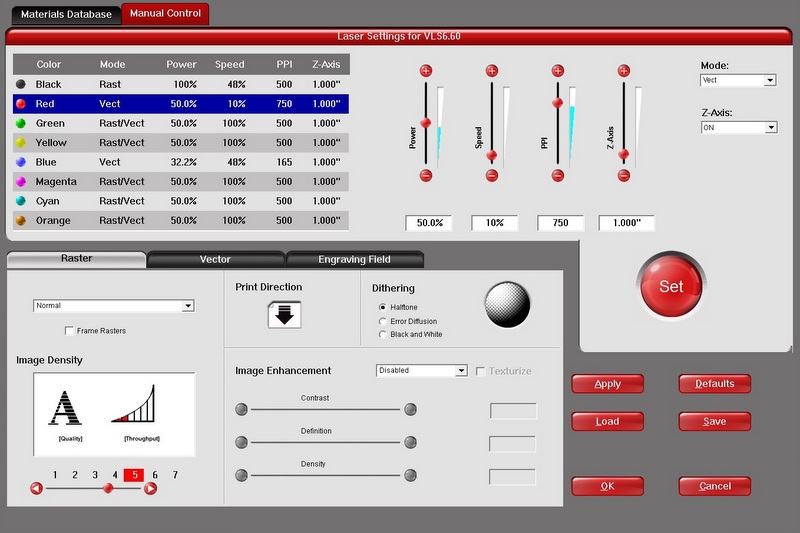800x533 pixels.
Task: Click the dithering halftone sphere preview
Action: [507, 304]
